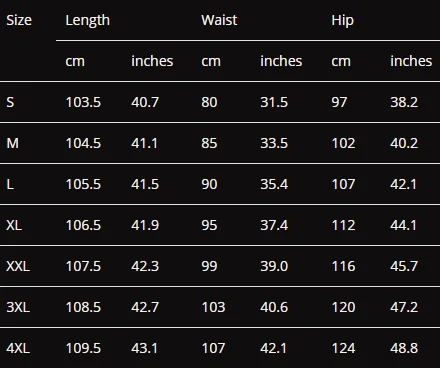Click the Hip column header
Image resolution: width=440 pixels, height=368 pixels.
(x=342, y=20)
